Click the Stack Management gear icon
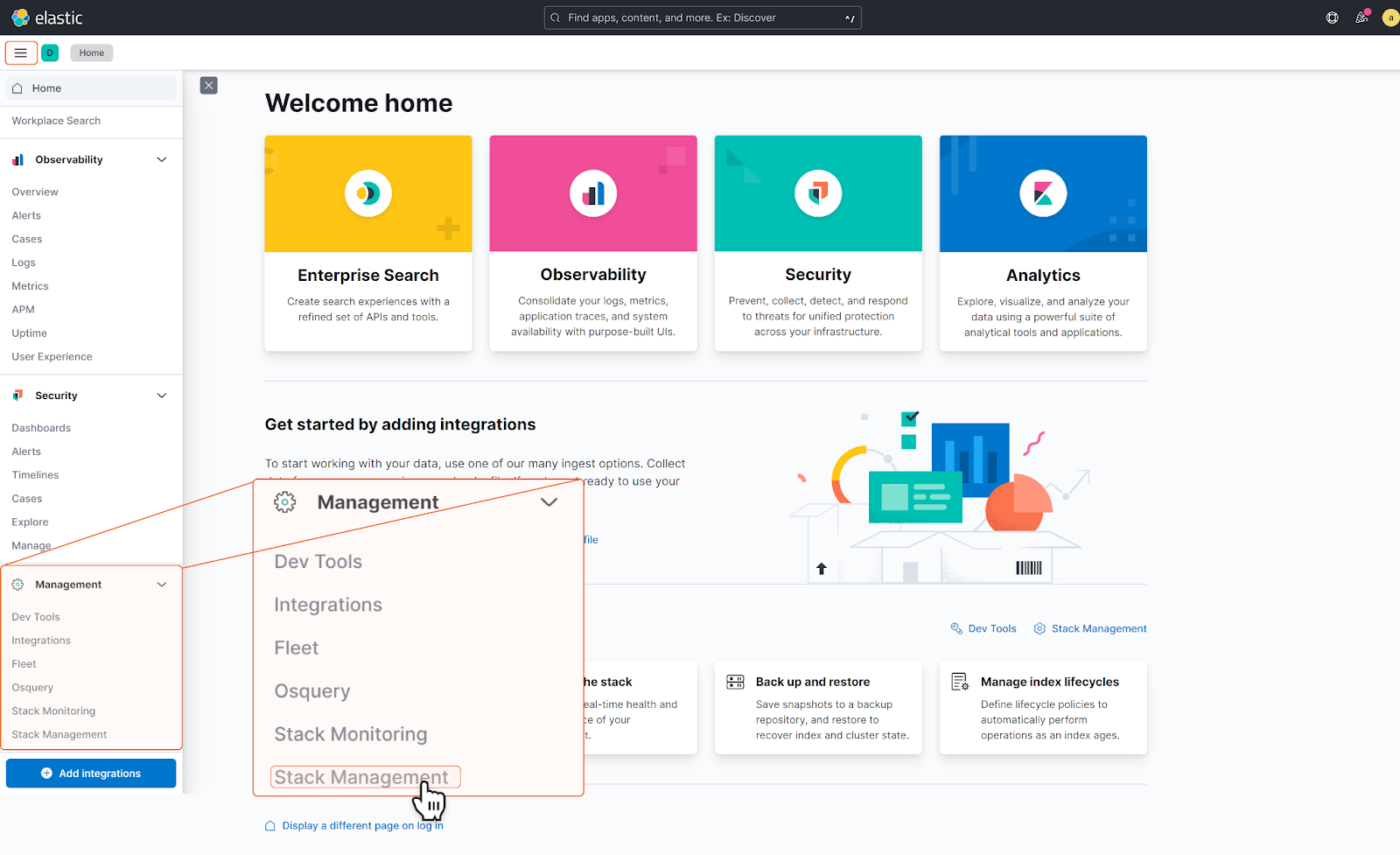The height and width of the screenshot is (855, 1400). pos(1039,627)
